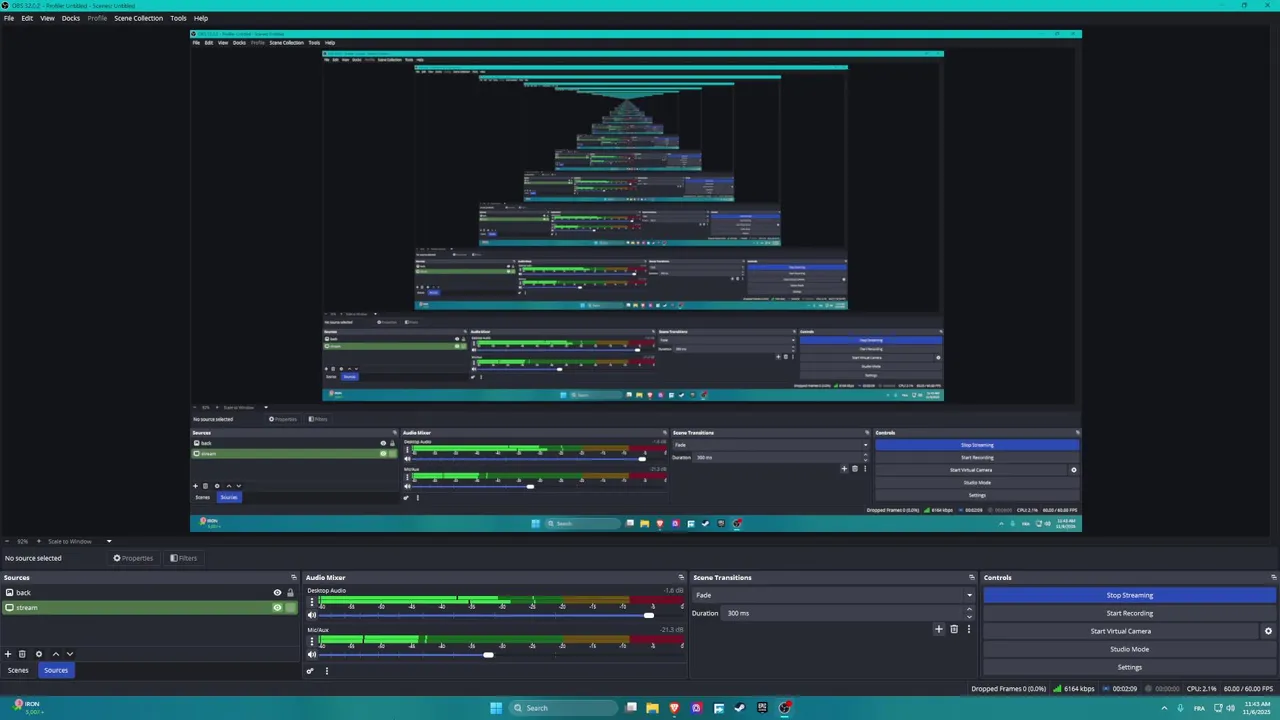Open scene transition properties three-dot menu
1280x720 pixels.
(968, 629)
